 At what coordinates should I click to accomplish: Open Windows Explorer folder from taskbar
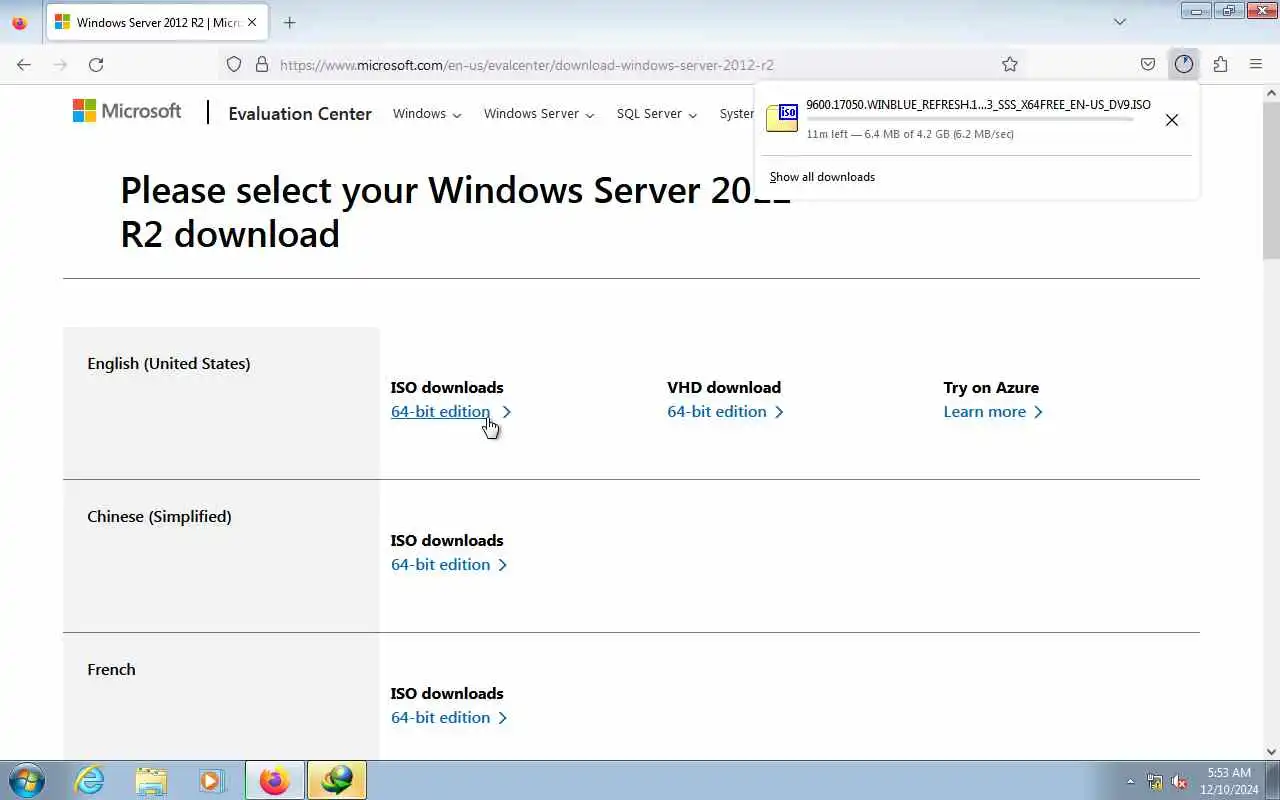(151, 780)
